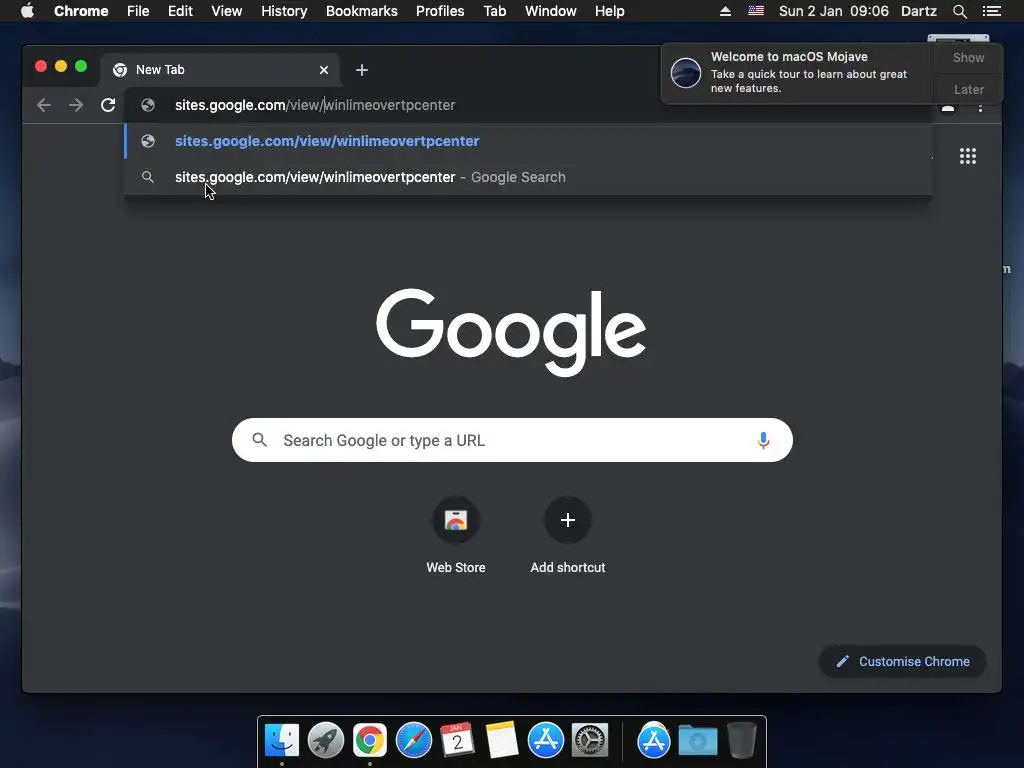Open Launchpad from the Dock
Viewport: 1024px width, 768px height.
click(x=326, y=741)
